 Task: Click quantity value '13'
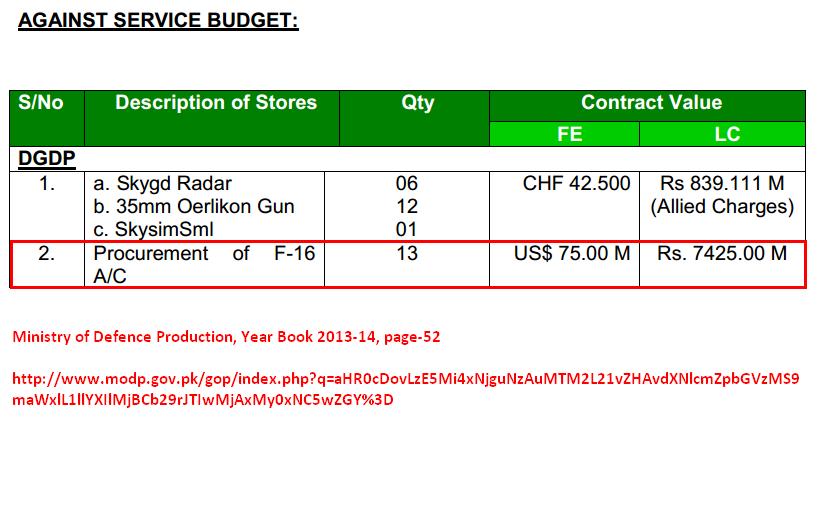pos(407,254)
